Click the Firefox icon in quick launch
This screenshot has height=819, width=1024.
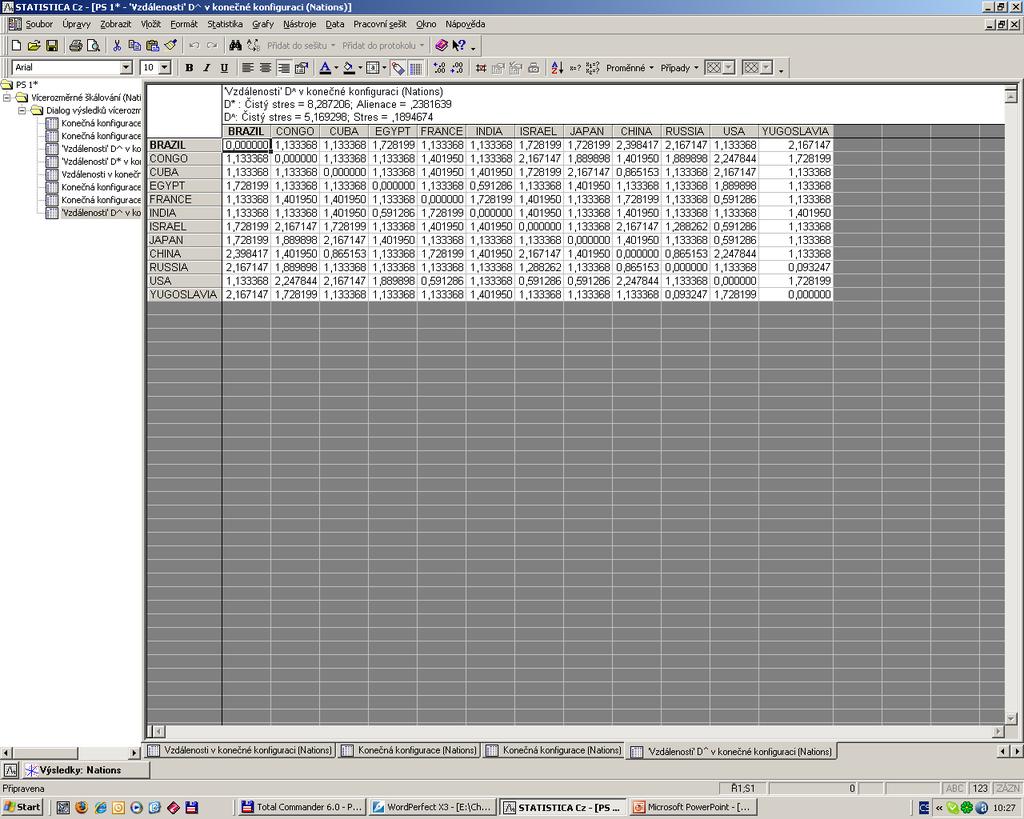(81, 807)
